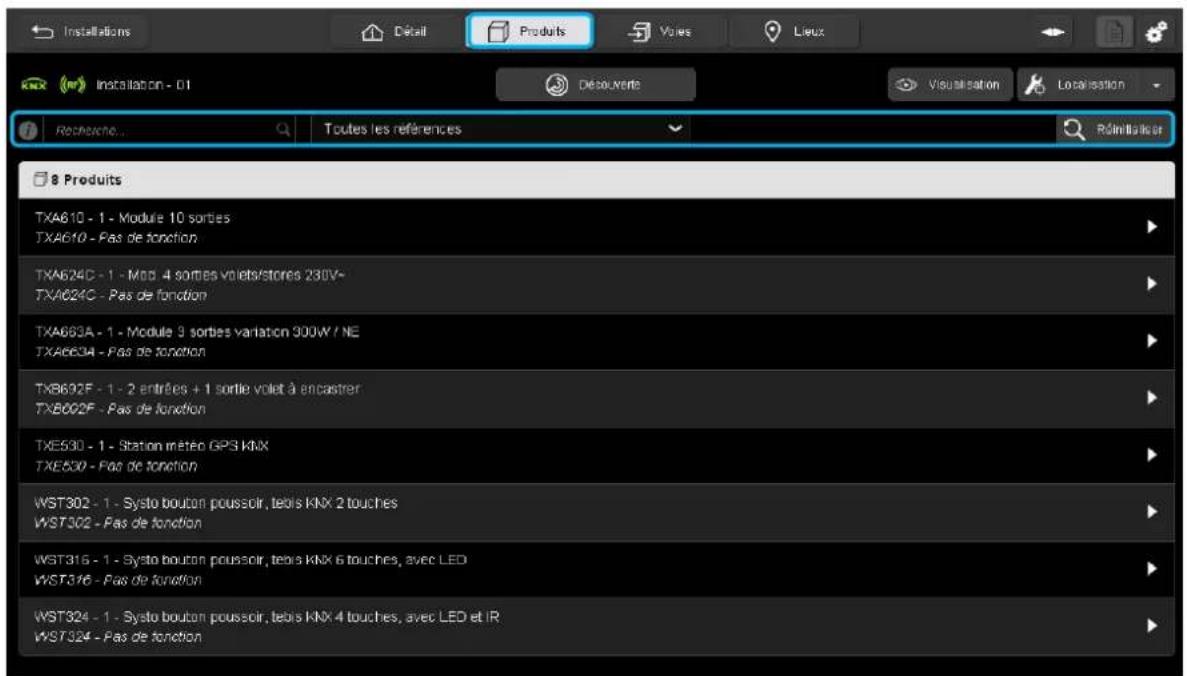Select TXA663A variation module row
Screen dimensions: 1187x676
(597, 341)
